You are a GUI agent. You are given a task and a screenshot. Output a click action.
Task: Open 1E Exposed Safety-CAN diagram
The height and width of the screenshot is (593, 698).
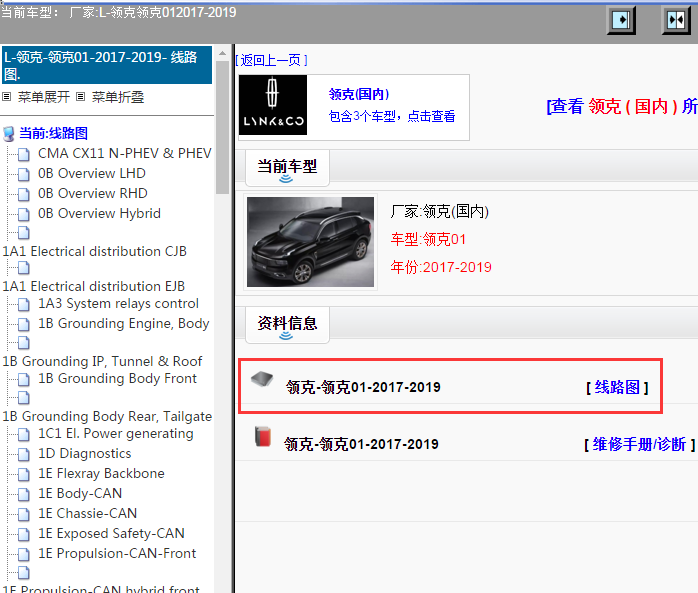[x=111, y=533]
